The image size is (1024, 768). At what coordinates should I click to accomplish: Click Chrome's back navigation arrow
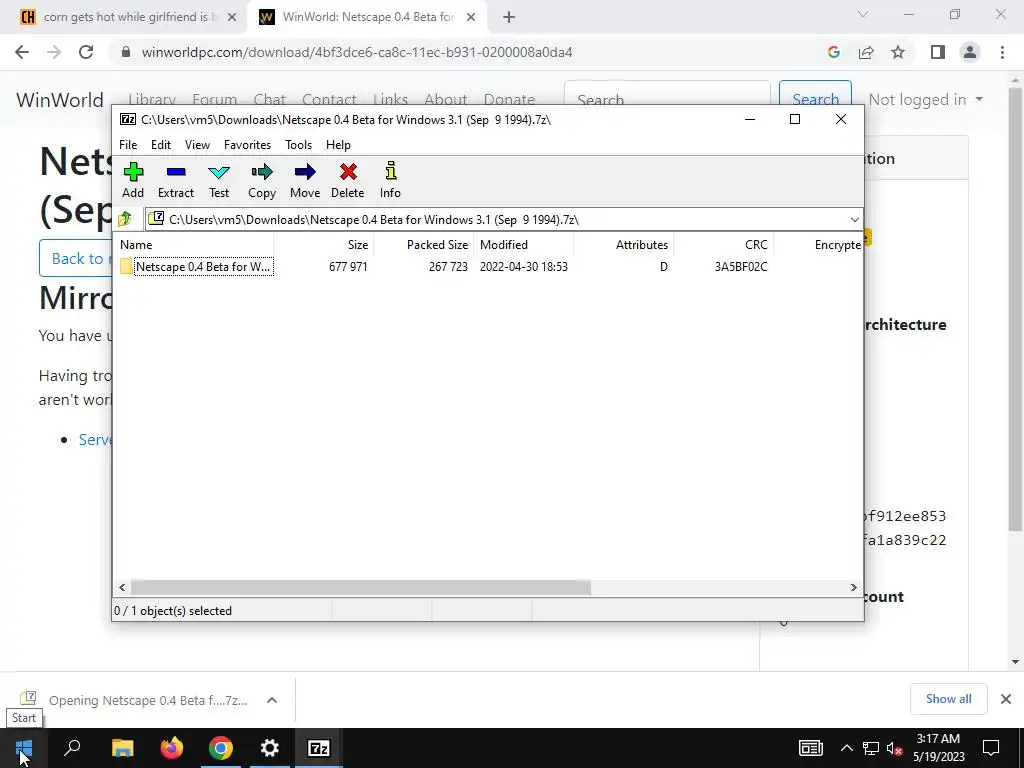pyautogui.click(x=22, y=52)
